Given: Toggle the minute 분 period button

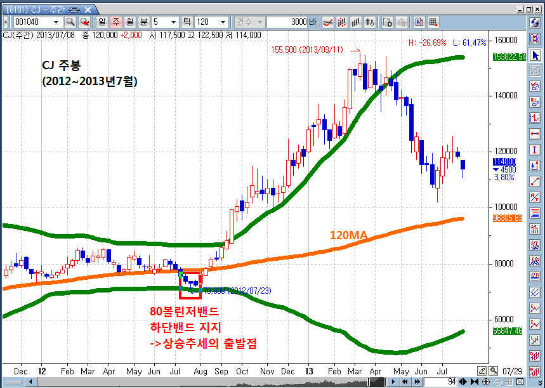Looking at the screenshot, I should click(x=144, y=22).
